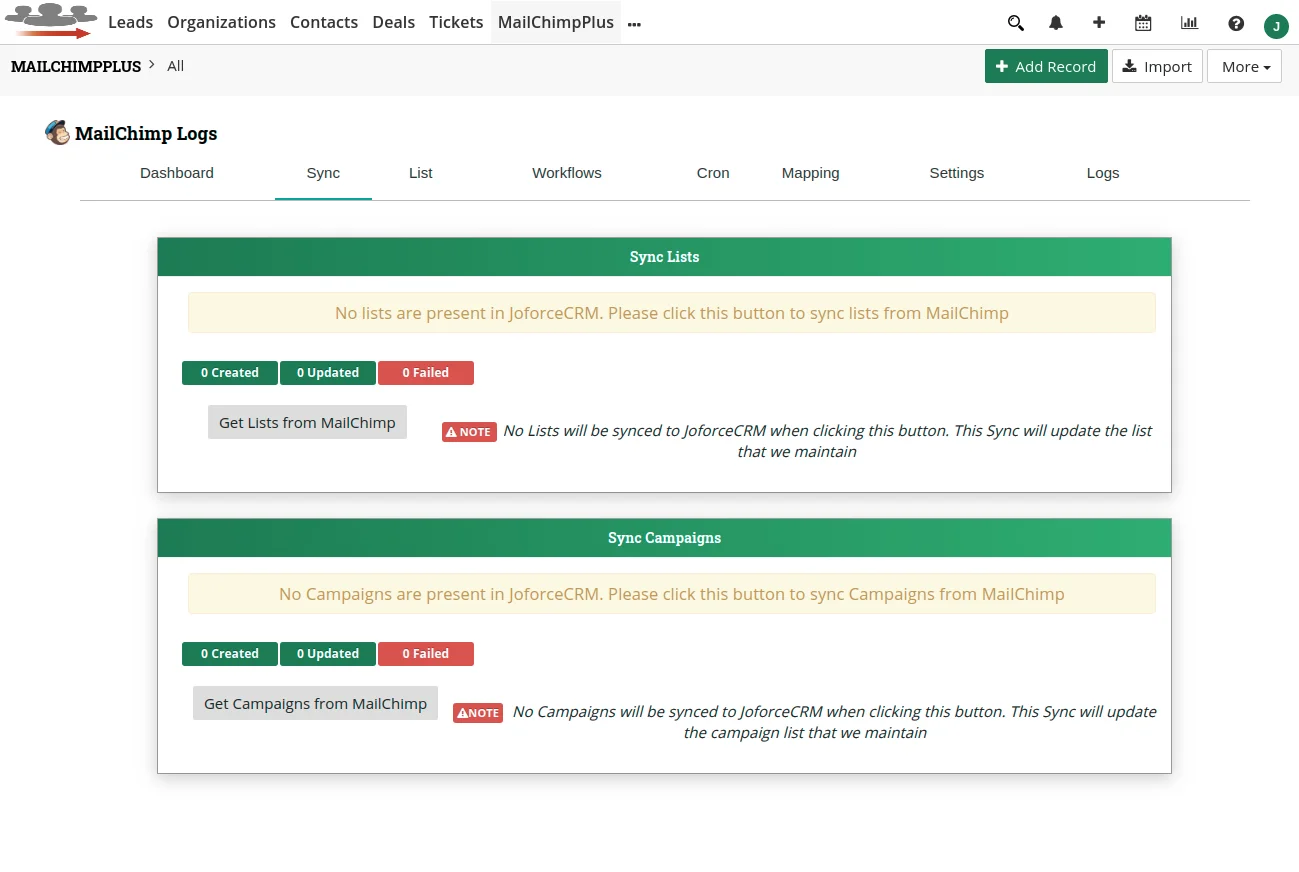Expand the Import options
The height and width of the screenshot is (872, 1299).
(1157, 66)
